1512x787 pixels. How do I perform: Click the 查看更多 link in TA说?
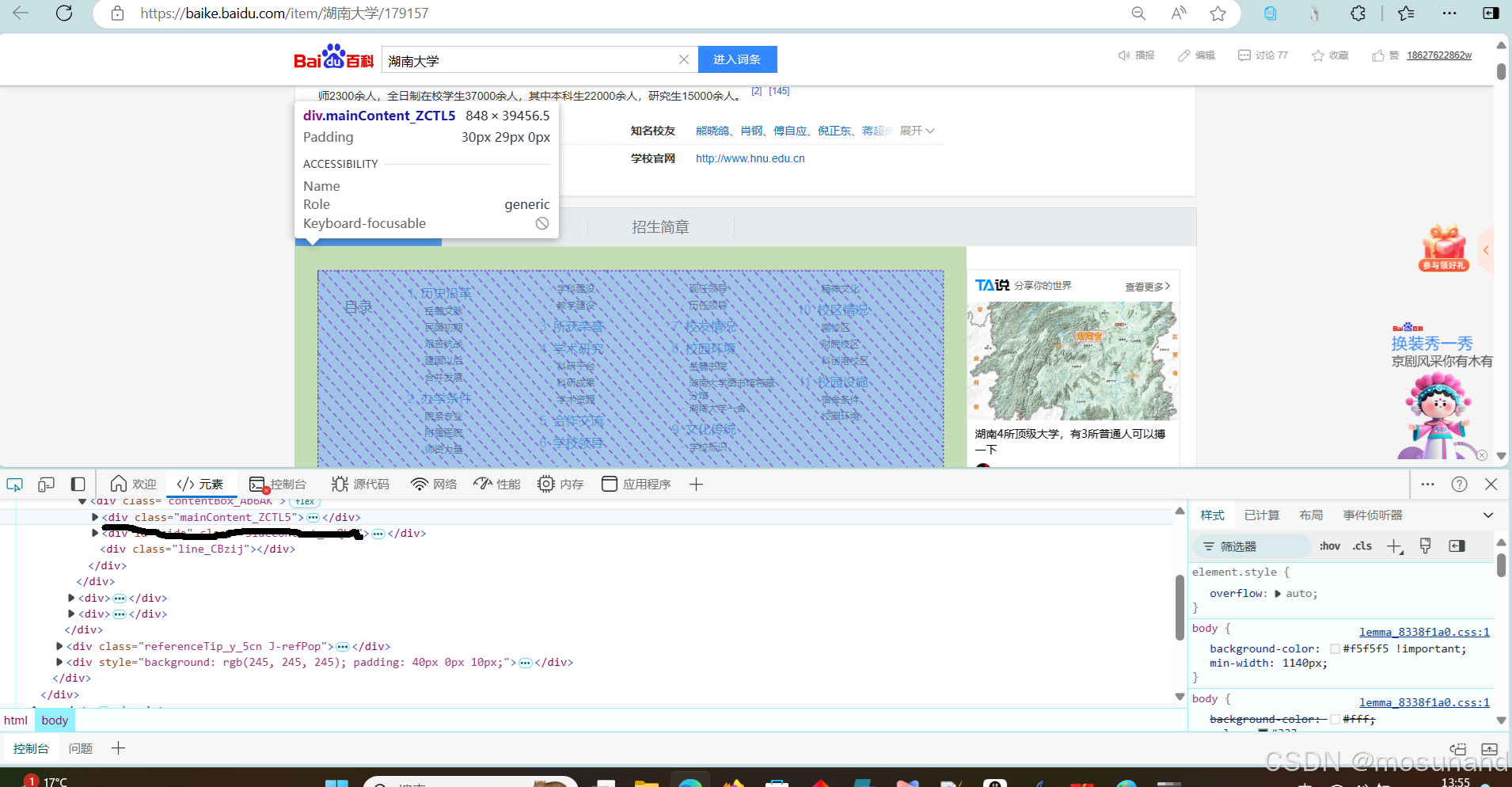coord(1148,287)
